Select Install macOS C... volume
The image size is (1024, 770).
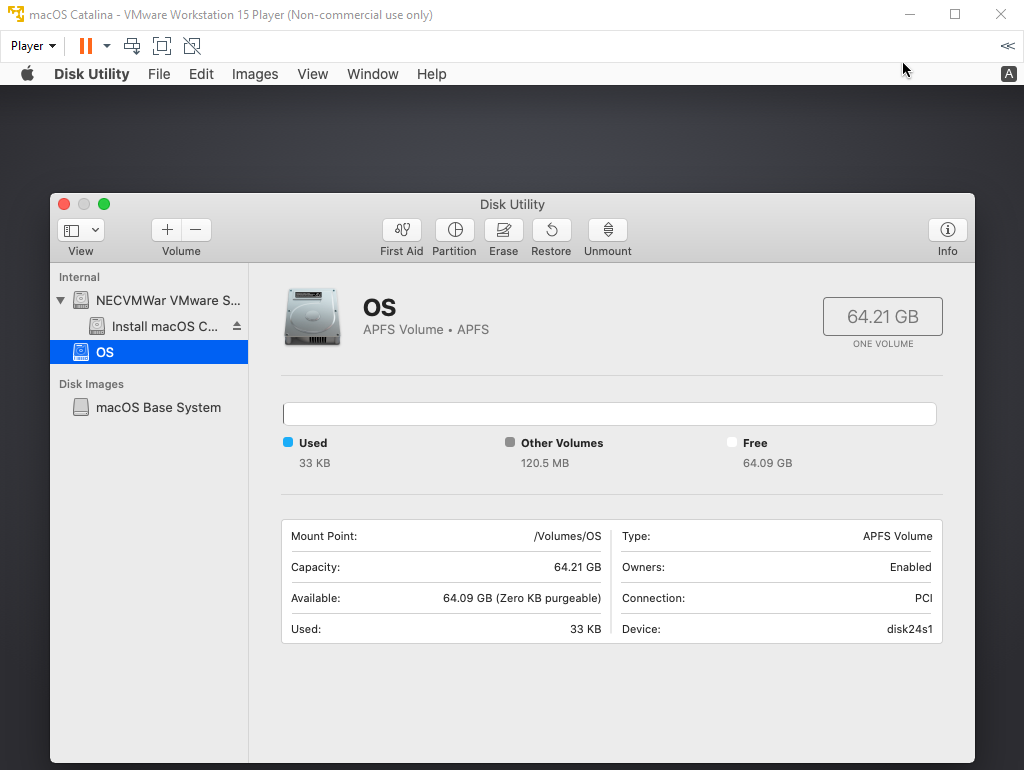tap(150, 326)
